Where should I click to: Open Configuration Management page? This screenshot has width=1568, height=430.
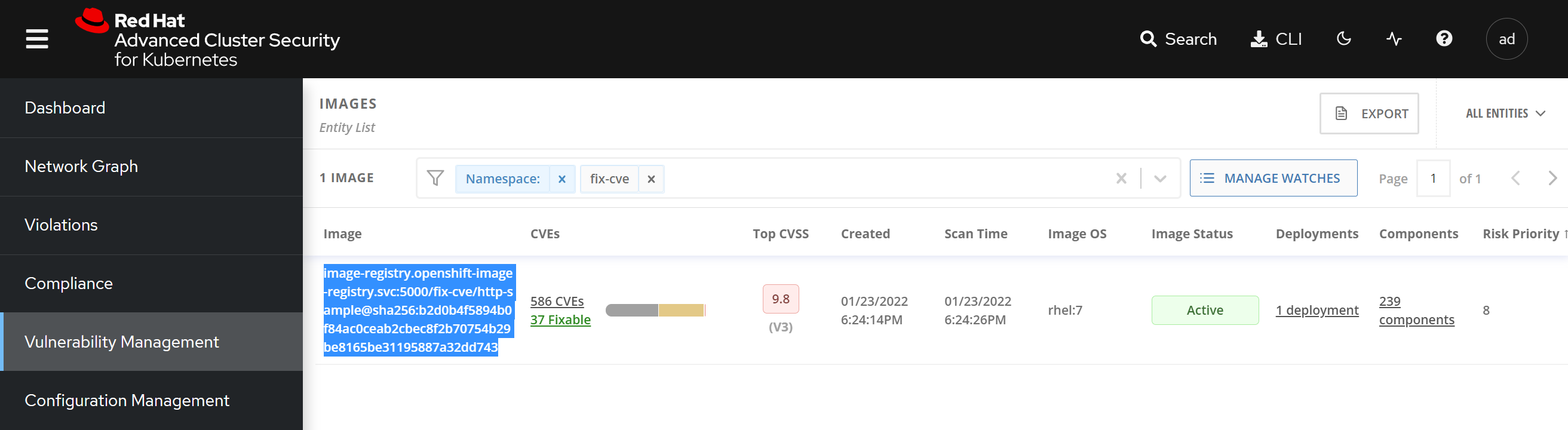point(152,400)
